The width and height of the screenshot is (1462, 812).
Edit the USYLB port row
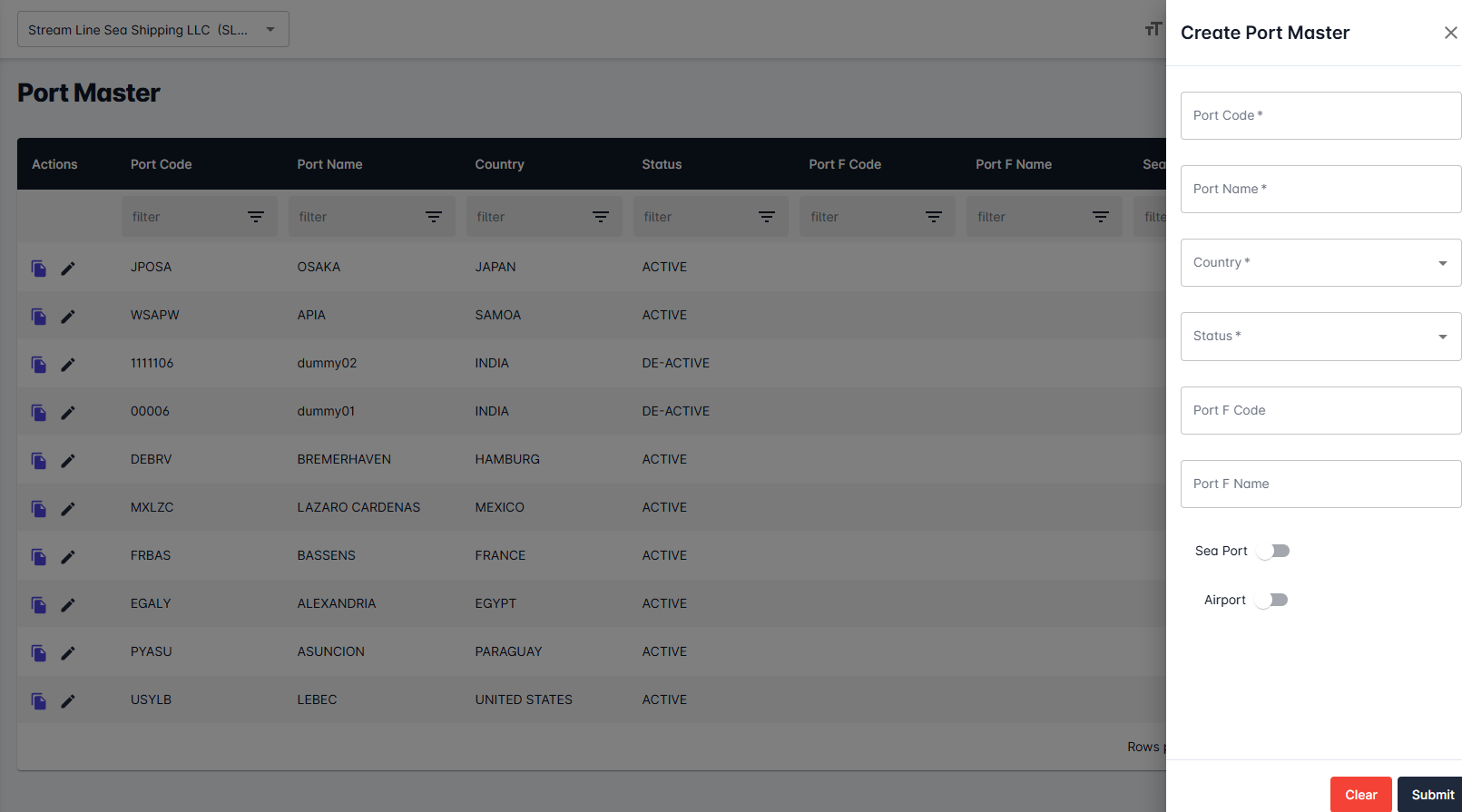click(68, 700)
